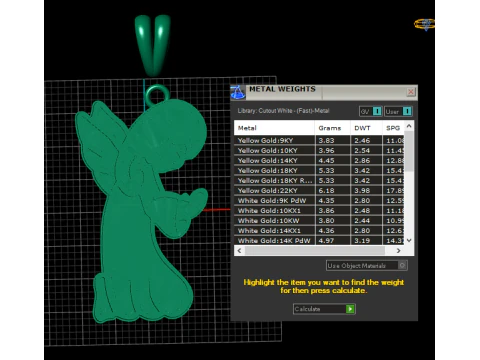
Task: Select the White Gold:9K PdW row
Action: 319,200
